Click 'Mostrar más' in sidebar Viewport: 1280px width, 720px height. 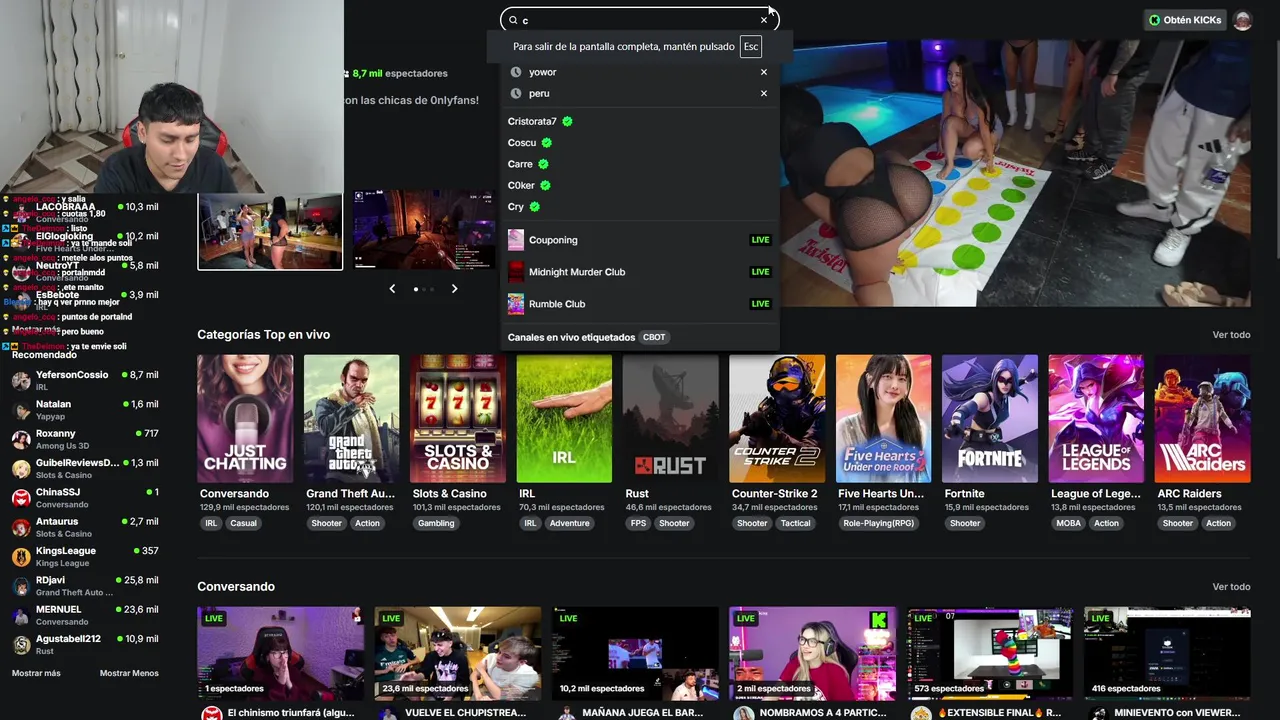36,673
